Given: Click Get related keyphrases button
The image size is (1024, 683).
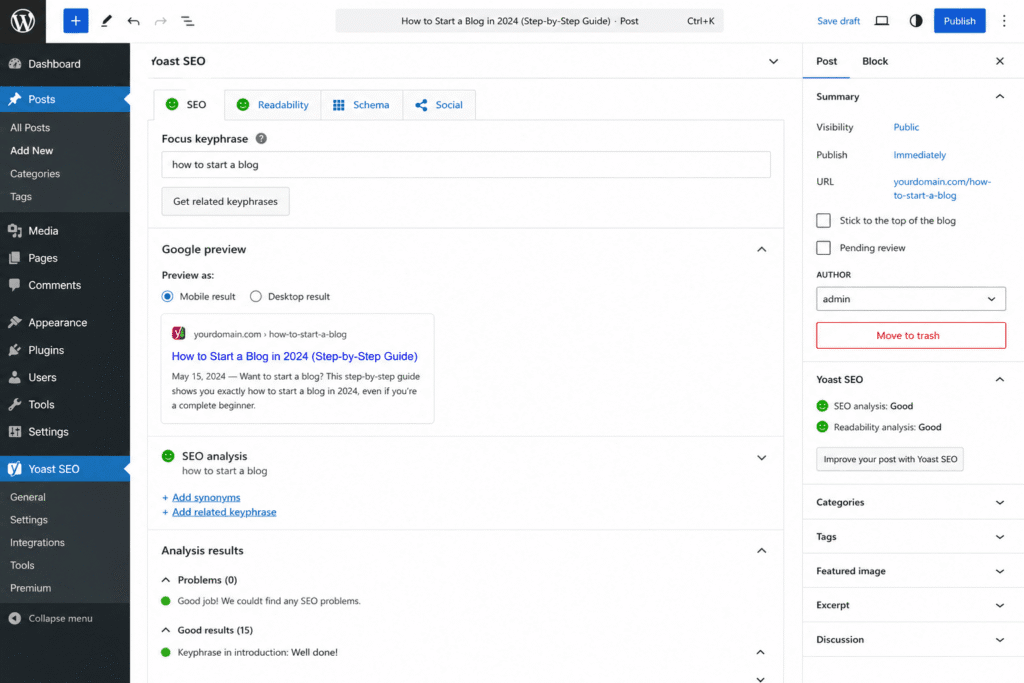Looking at the screenshot, I should point(225,201).
